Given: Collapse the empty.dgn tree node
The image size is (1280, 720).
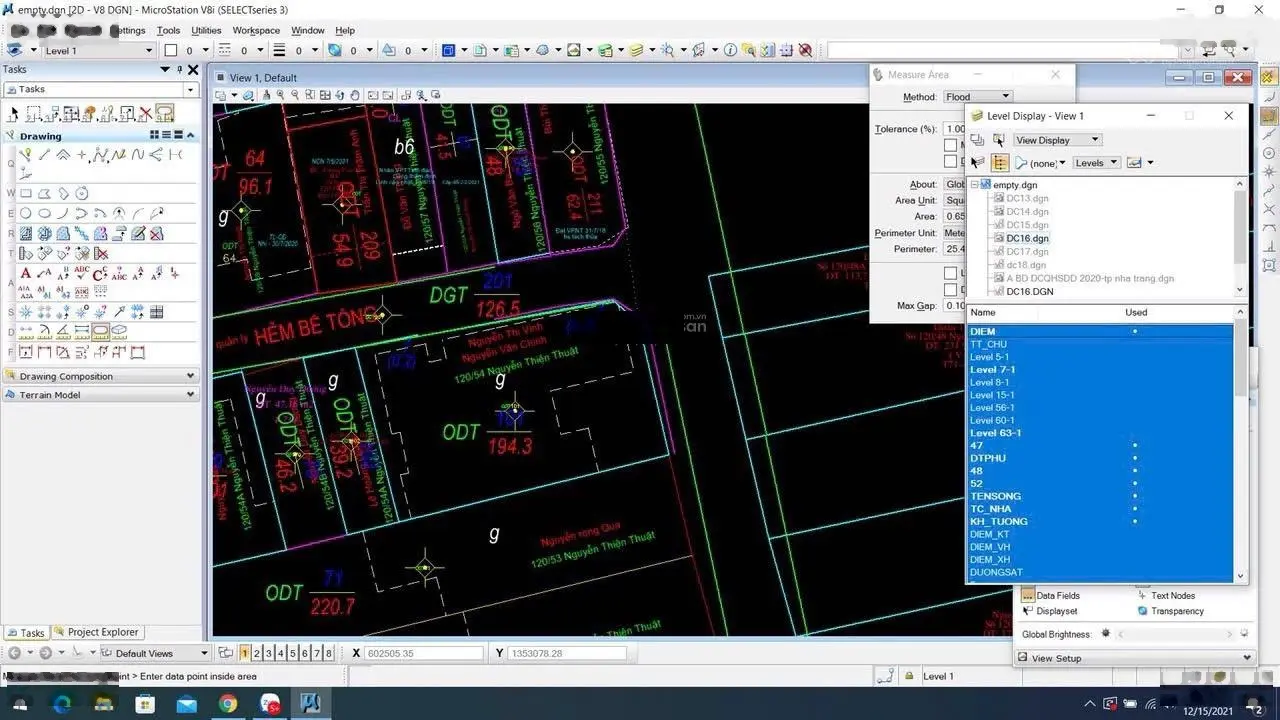Looking at the screenshot, I should [x=975, y=185].
